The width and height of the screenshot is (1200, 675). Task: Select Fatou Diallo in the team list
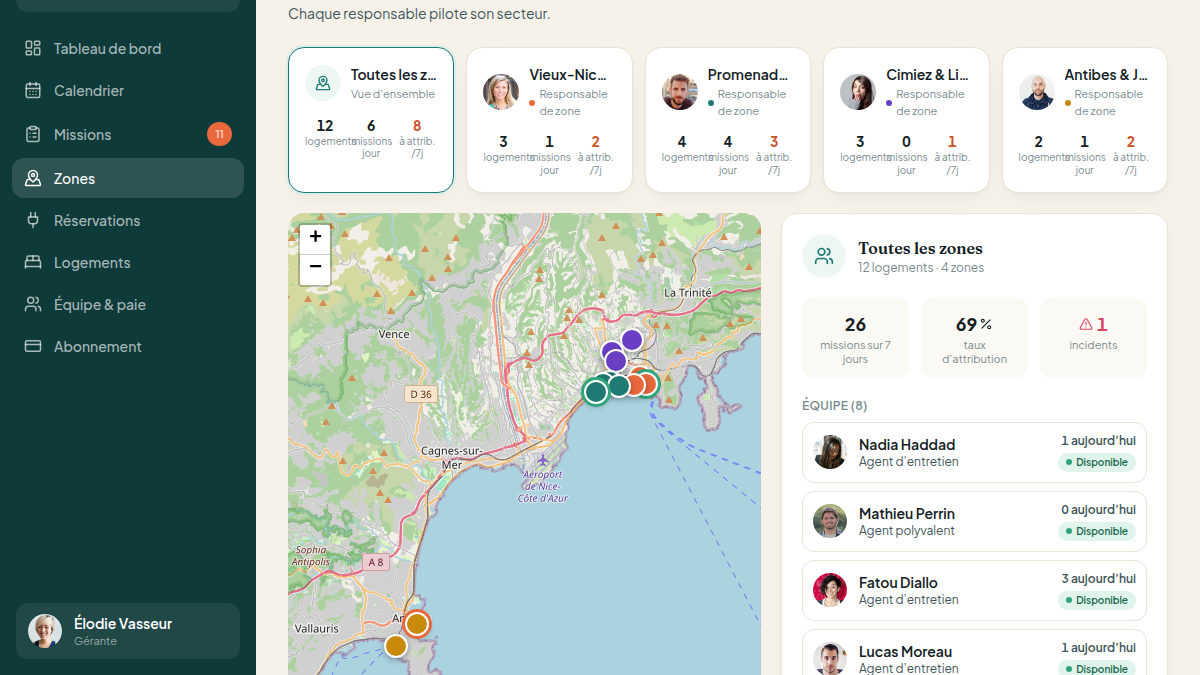point(974,591)
